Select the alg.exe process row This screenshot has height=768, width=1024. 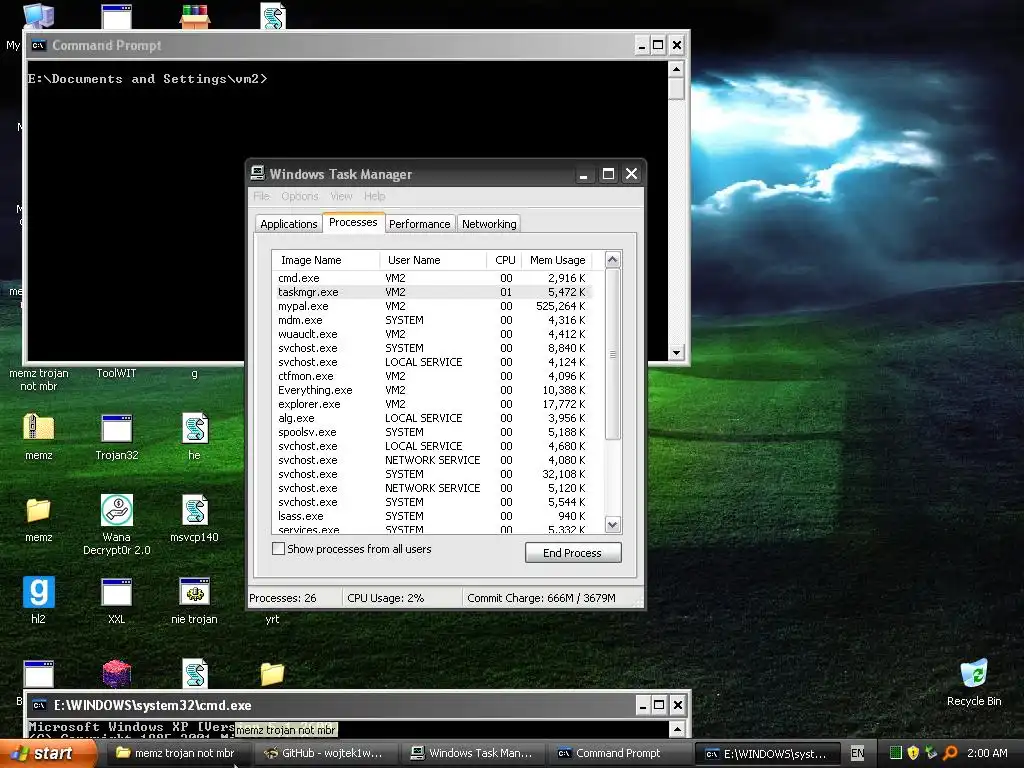click(x=432, y=418)
